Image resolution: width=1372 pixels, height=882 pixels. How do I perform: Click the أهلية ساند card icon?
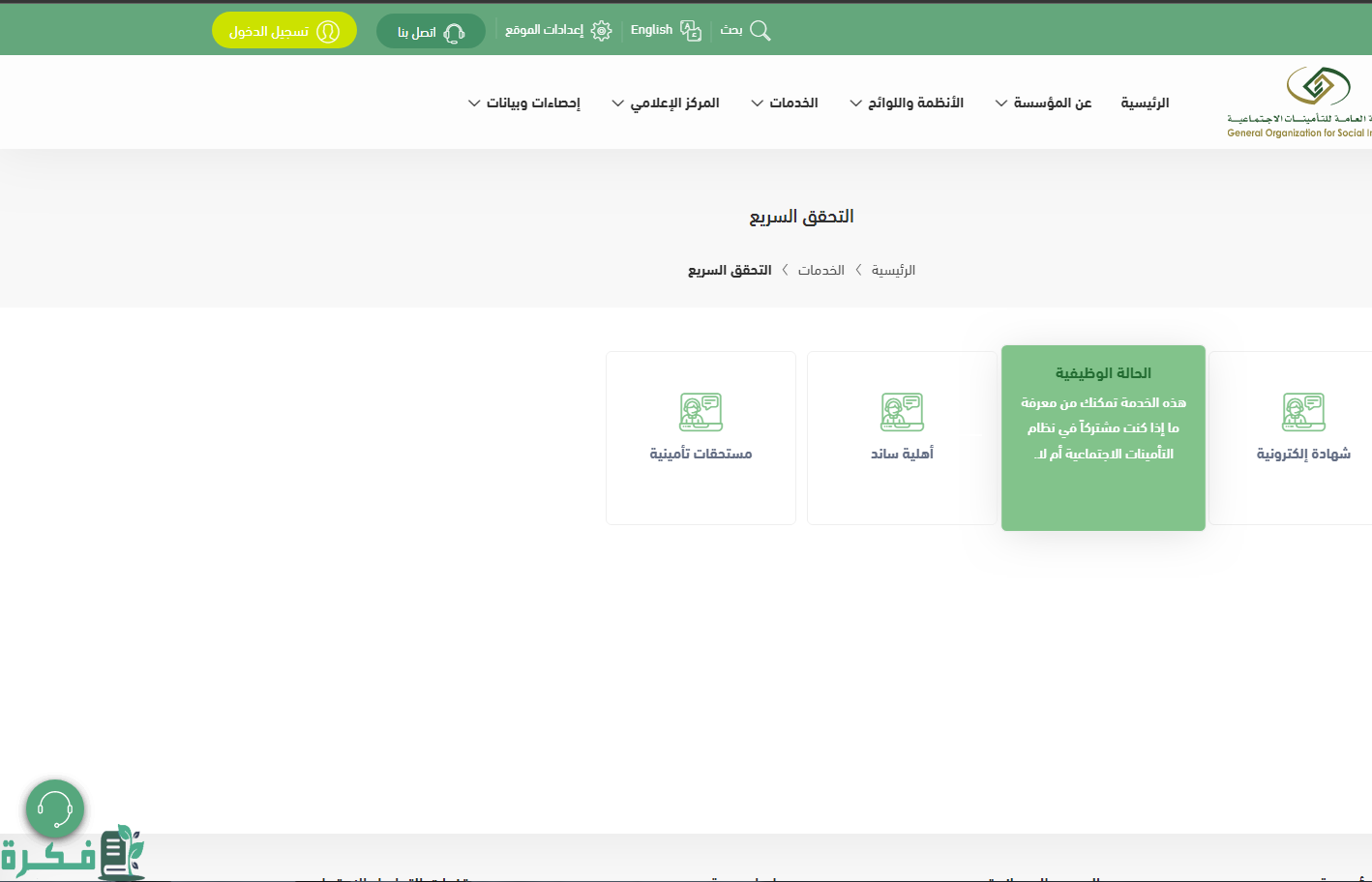[x=902, y=412]
